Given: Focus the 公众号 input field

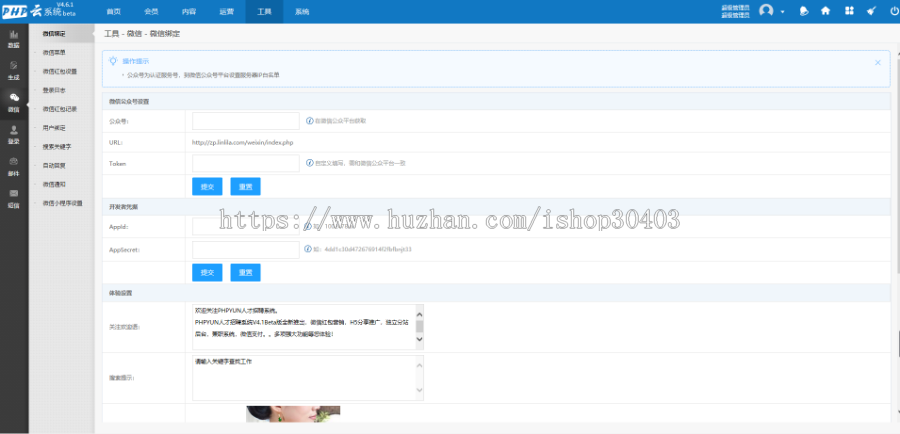Looking at the screenshot, I should (246, 121).
